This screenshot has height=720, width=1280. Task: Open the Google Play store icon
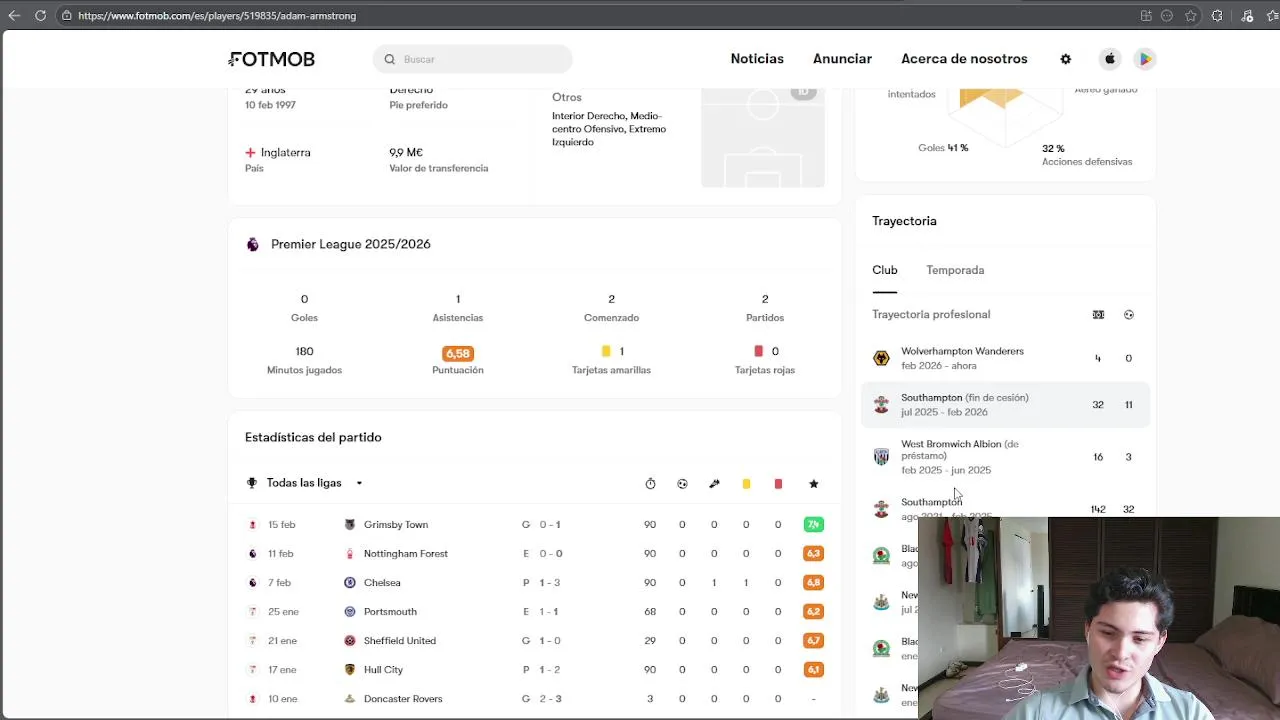click(x=1146, y=59)
